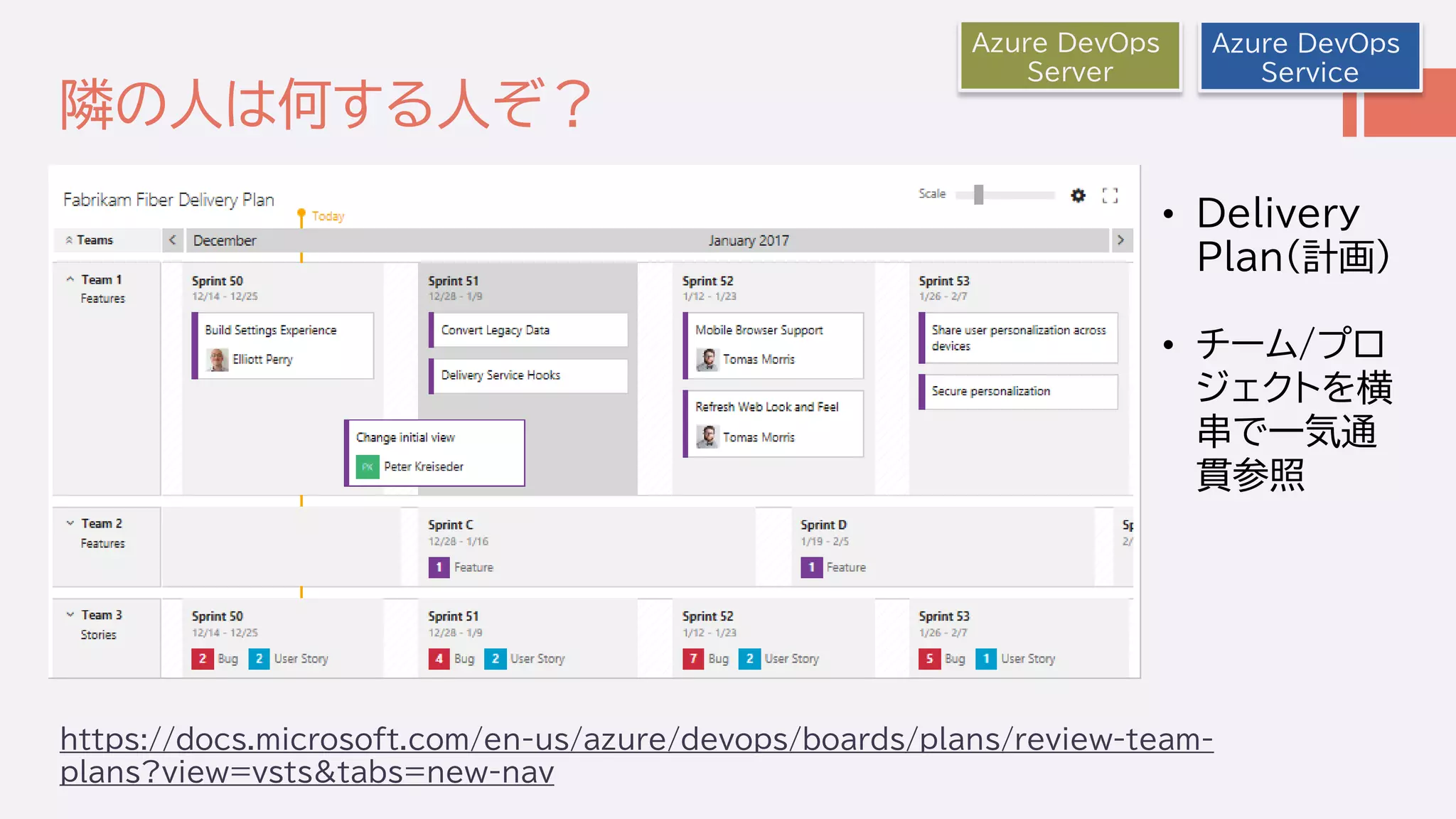The width and height of the screenshot is (1456, 819).
Task: Click Team 1 Features label
Action: 103,299
